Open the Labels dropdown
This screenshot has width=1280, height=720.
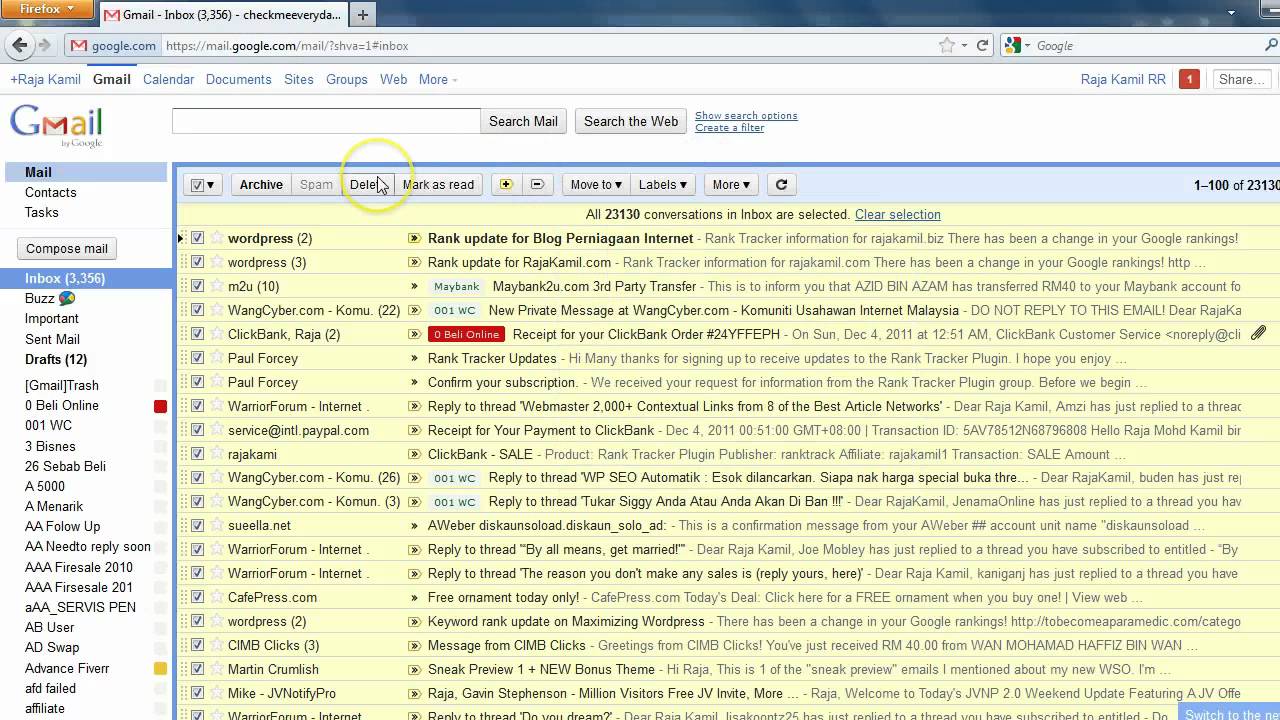pyautogui.click(x=662, y=184)
